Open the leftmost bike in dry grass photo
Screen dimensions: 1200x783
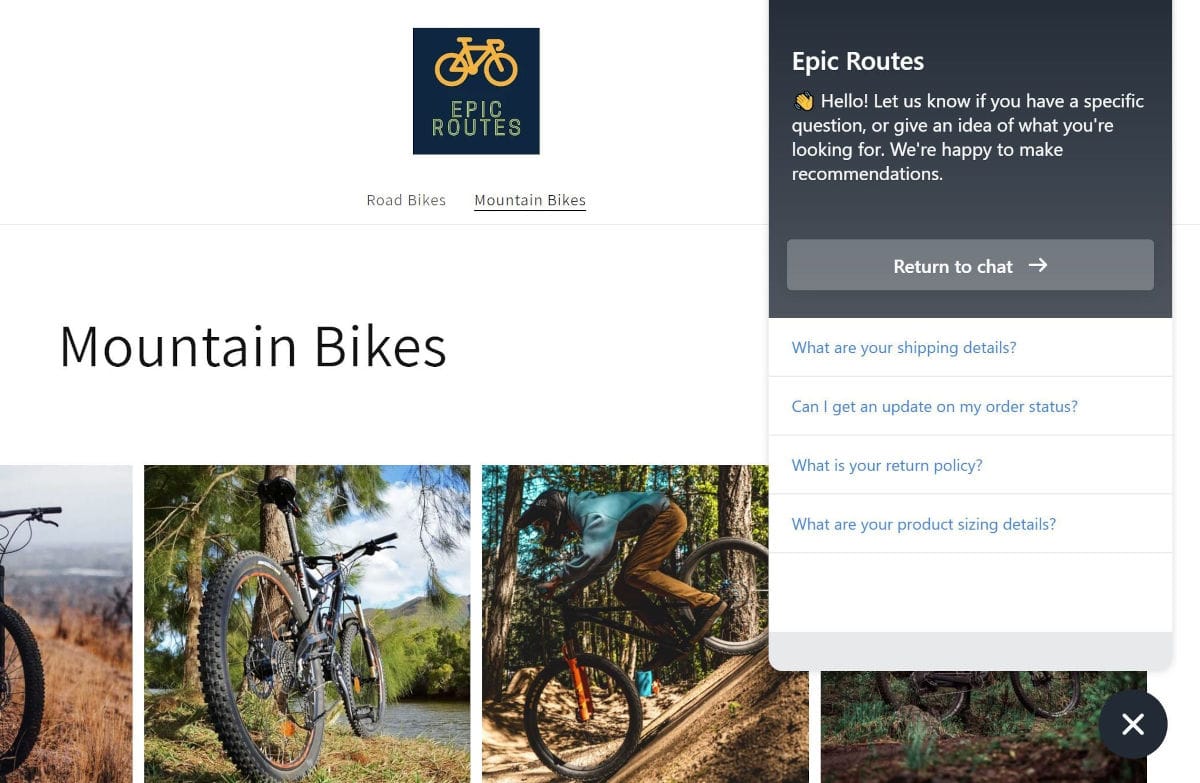[x=65, y=623]
